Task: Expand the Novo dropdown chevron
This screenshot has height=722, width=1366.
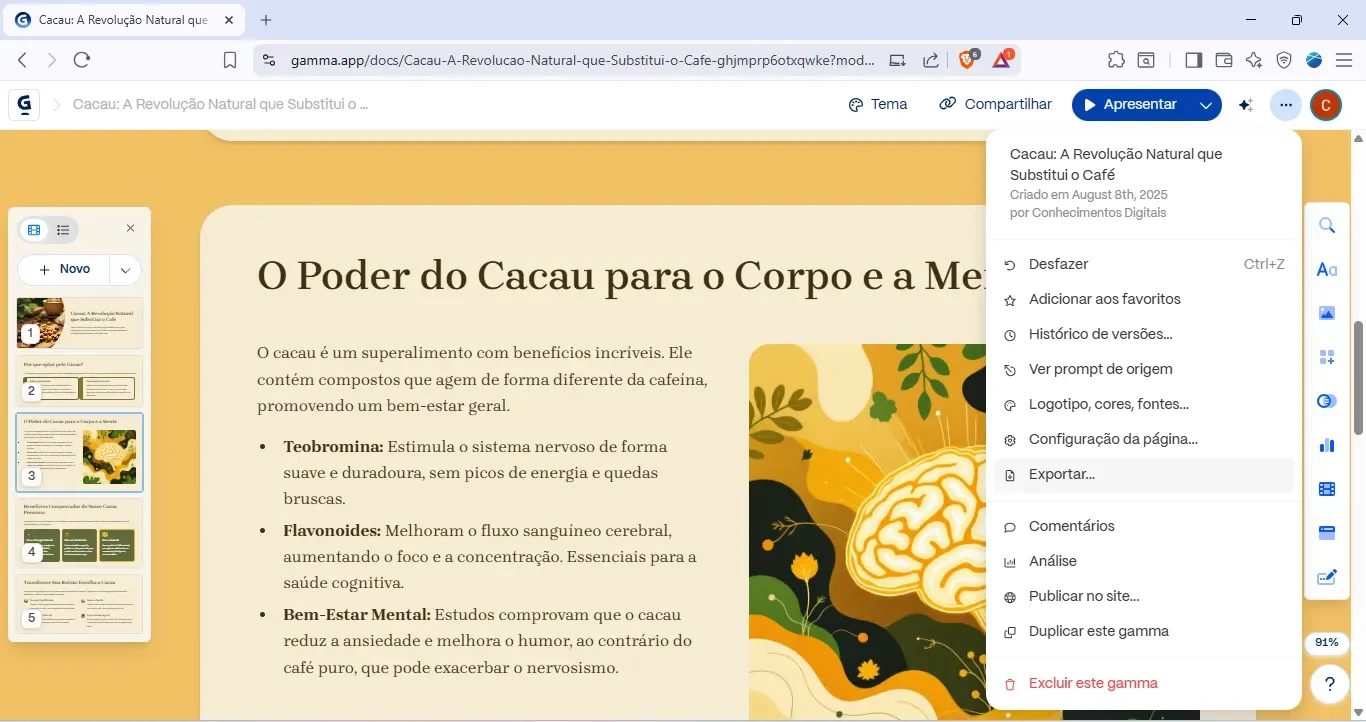Action: (x=125, y=269)
